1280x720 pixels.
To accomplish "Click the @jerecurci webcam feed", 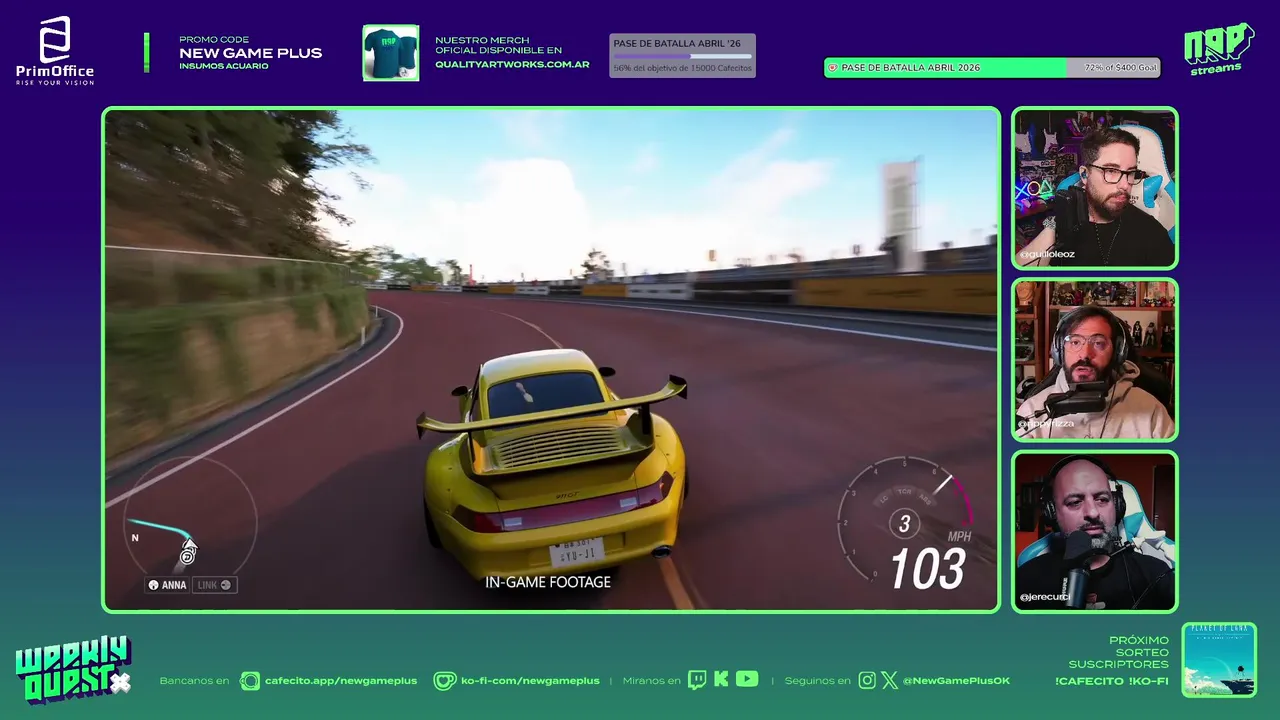I will point(1095,531).
